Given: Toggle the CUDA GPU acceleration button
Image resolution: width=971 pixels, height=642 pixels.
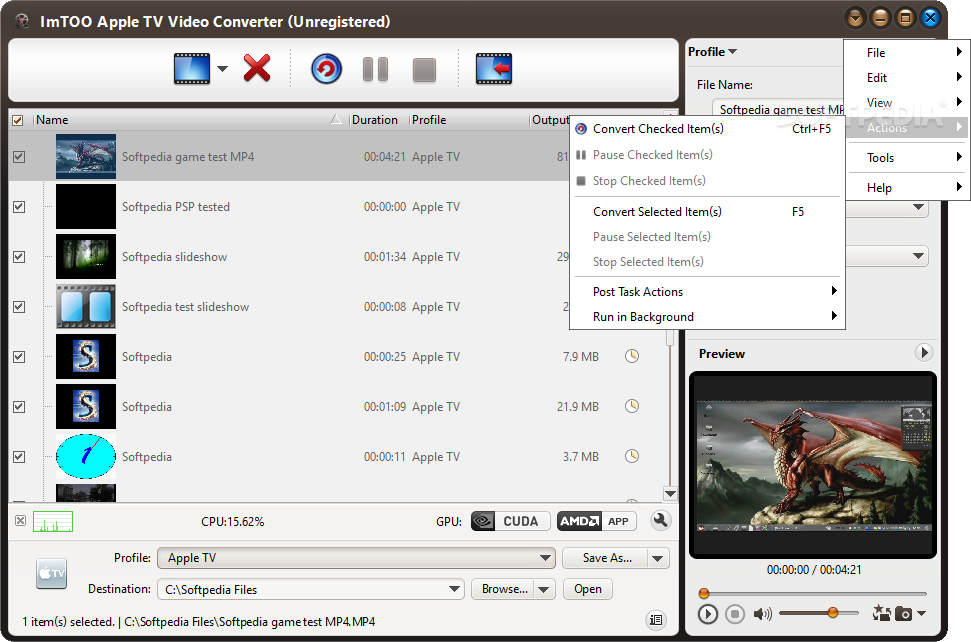Looking at the screenshot, I should coord(510,521).
